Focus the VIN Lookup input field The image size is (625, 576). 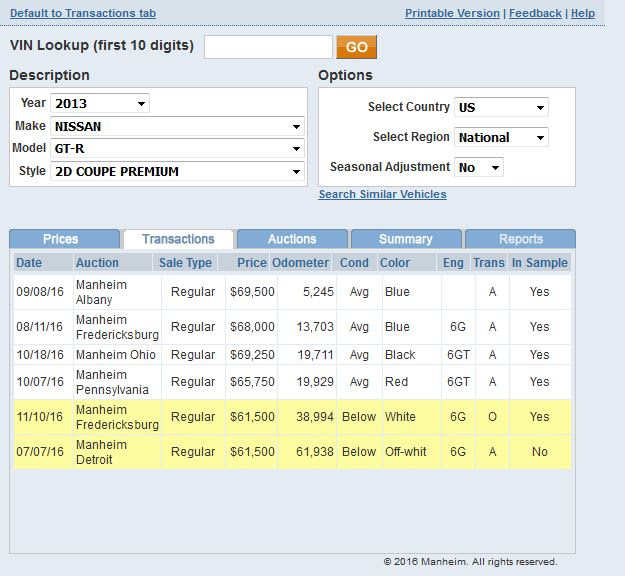268,47
